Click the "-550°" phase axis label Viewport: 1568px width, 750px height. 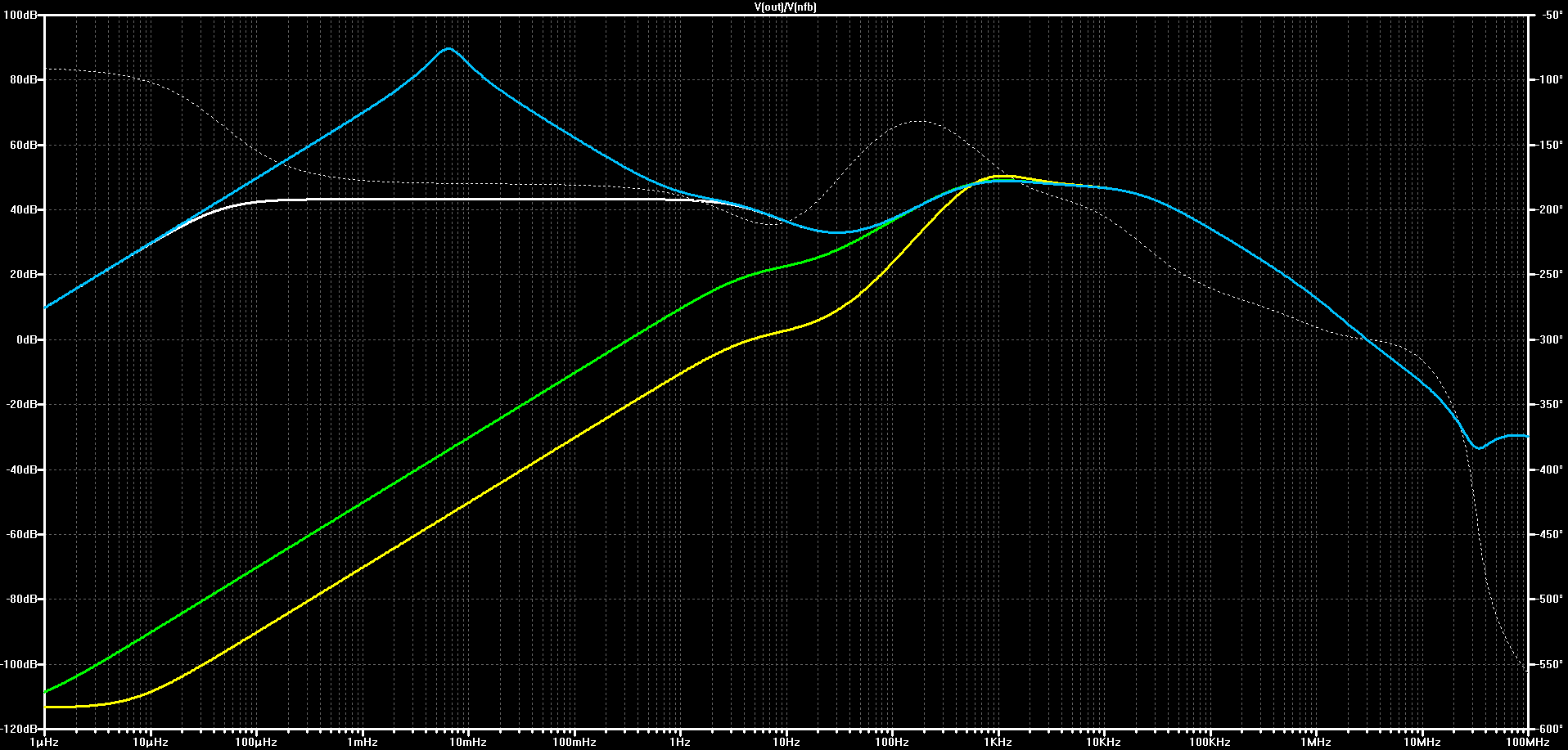coord(1550,665)
